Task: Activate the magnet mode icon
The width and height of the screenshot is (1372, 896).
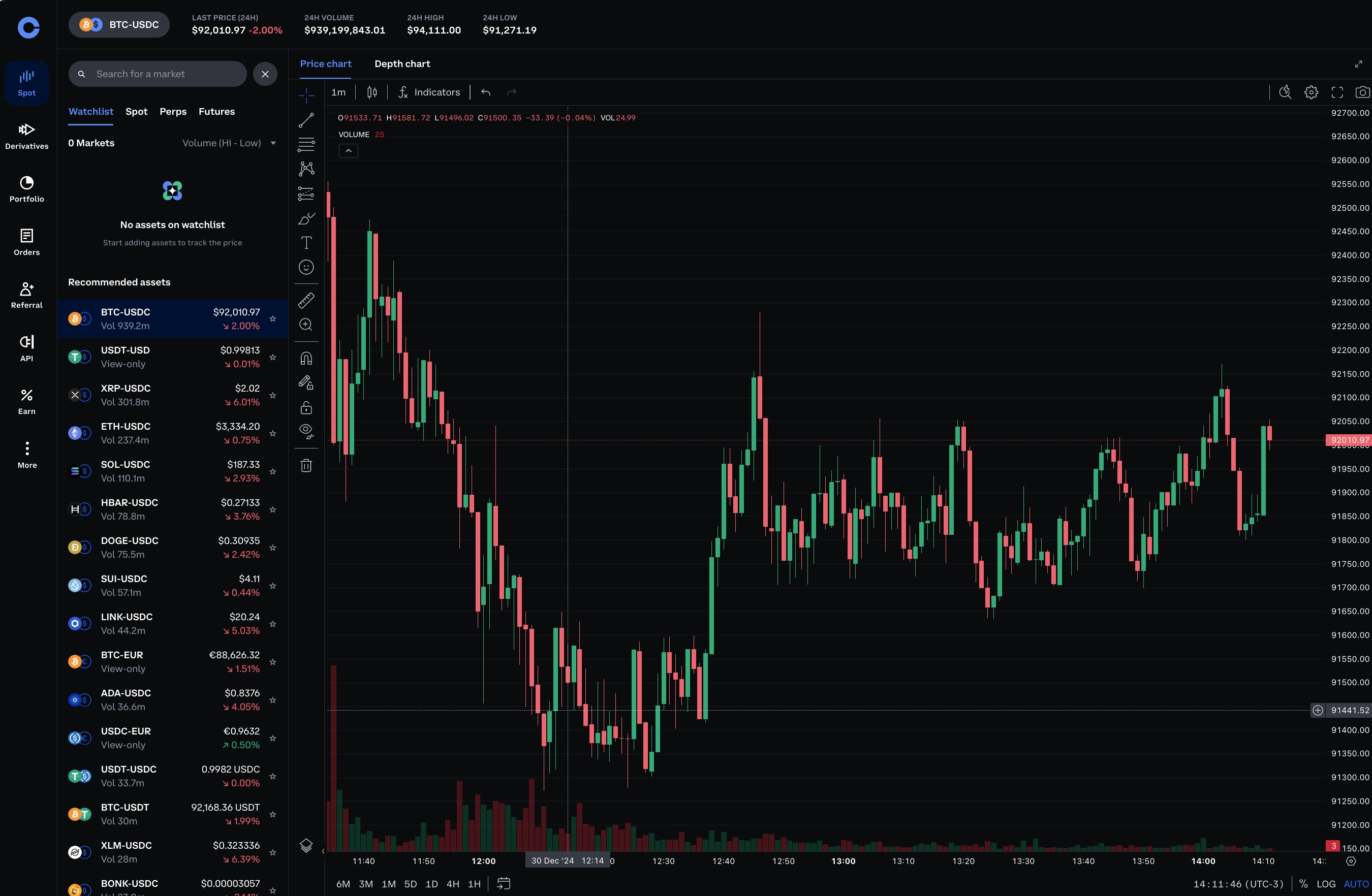Action: click(x=306, y=359)
